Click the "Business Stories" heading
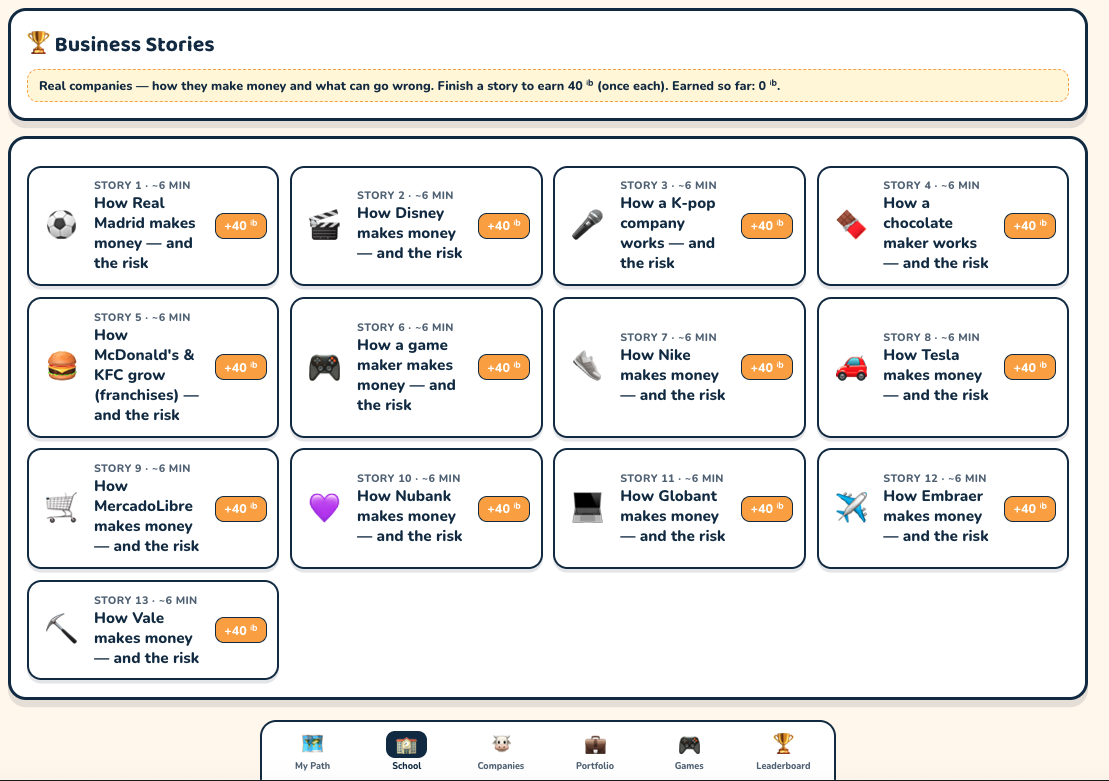This screenshot has width=1109, height=781. (134, 44)
